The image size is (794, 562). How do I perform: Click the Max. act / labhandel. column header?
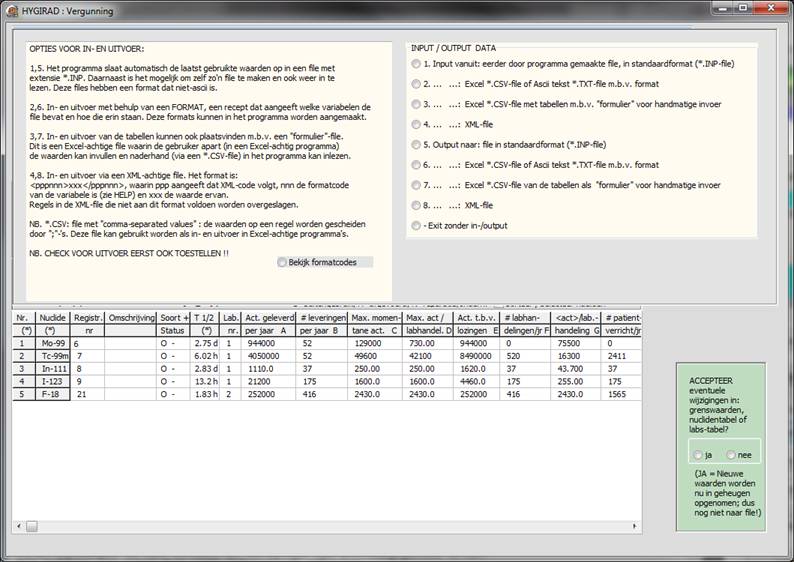pos(427,324)
